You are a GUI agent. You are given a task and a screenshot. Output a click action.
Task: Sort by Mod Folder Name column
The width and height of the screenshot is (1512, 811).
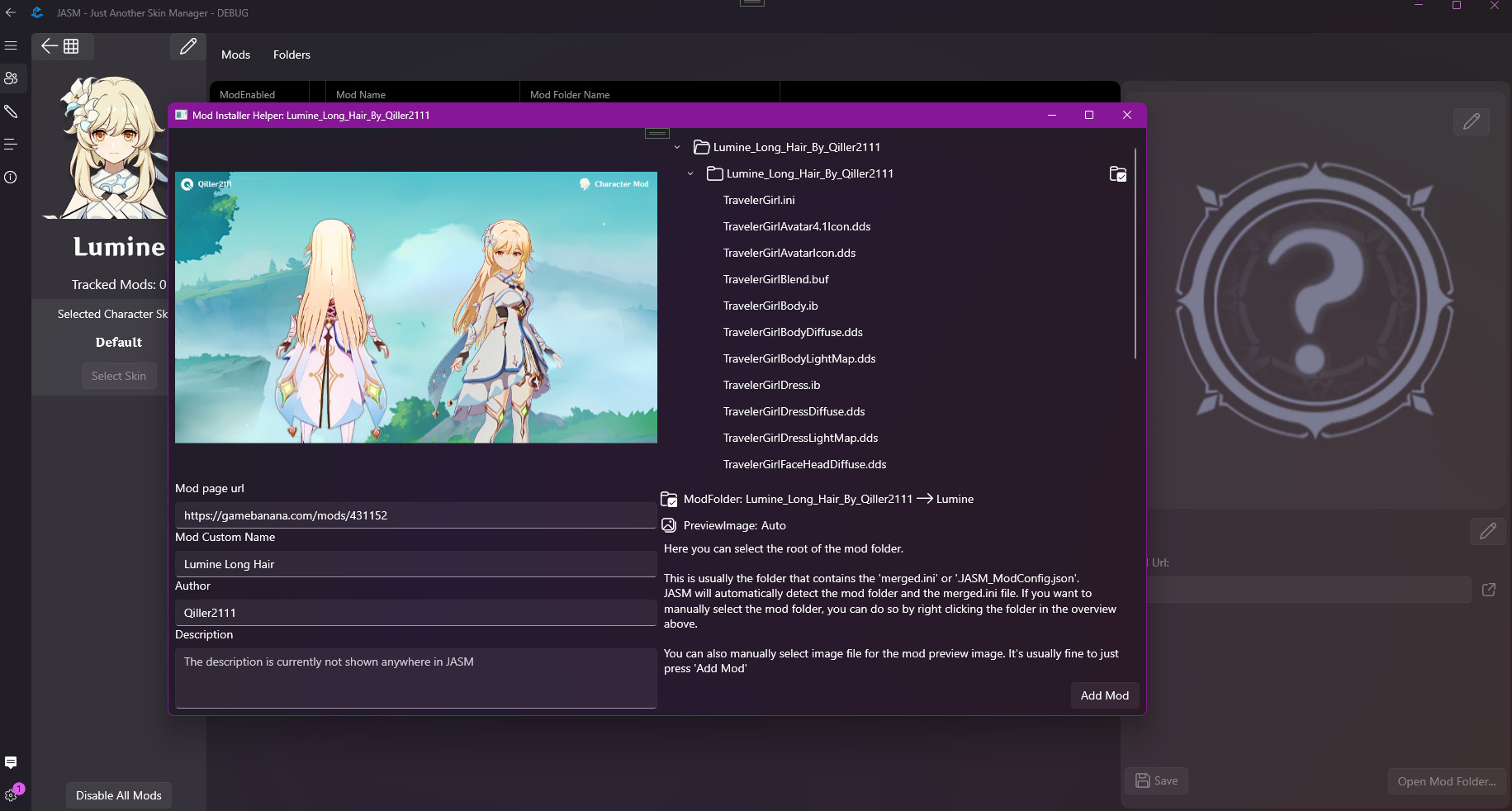click(650, 94)
